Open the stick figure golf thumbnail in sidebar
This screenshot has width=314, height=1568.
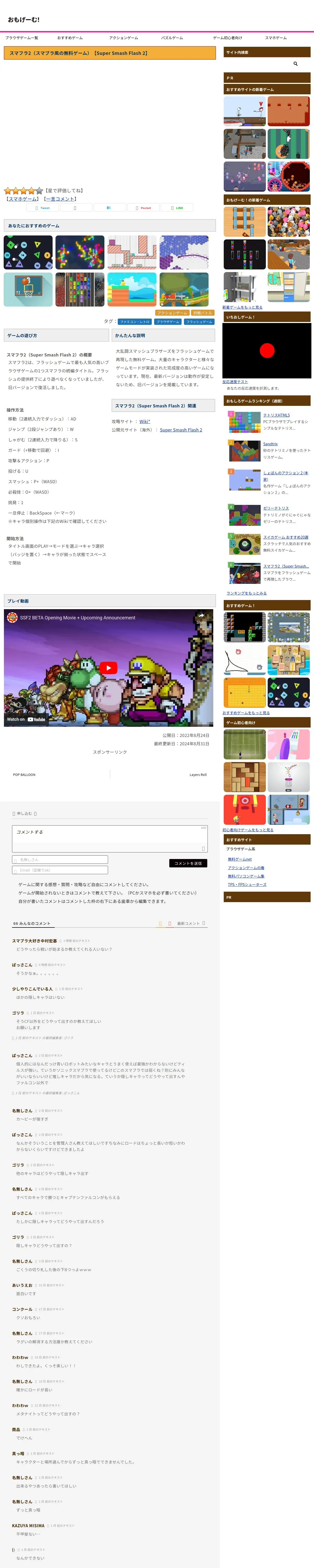coord(244,111)
